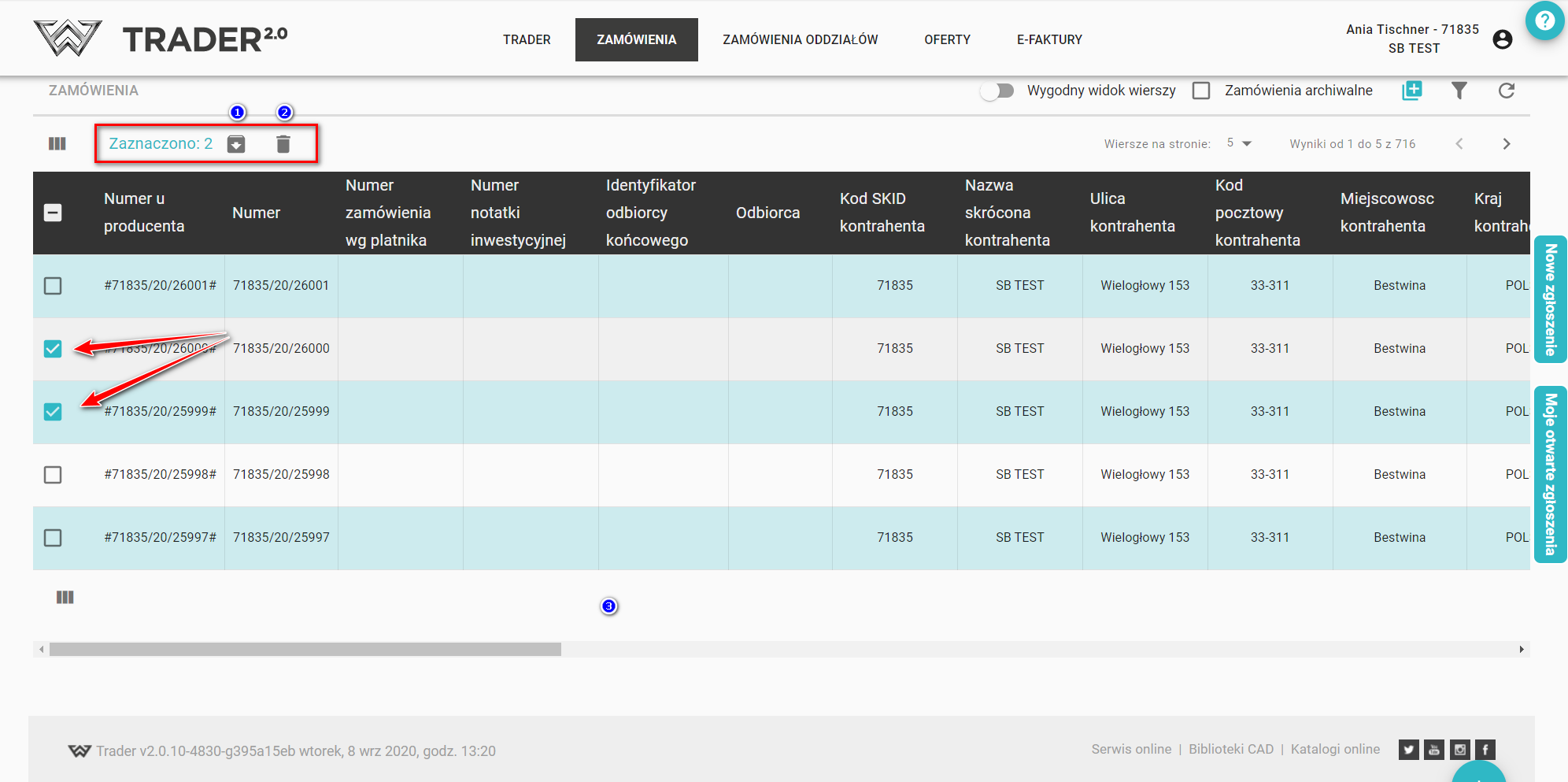Expand the Nowe zgłoszenie side panel
This screenshot has width=1568, height=782.
click(1550, 299)
